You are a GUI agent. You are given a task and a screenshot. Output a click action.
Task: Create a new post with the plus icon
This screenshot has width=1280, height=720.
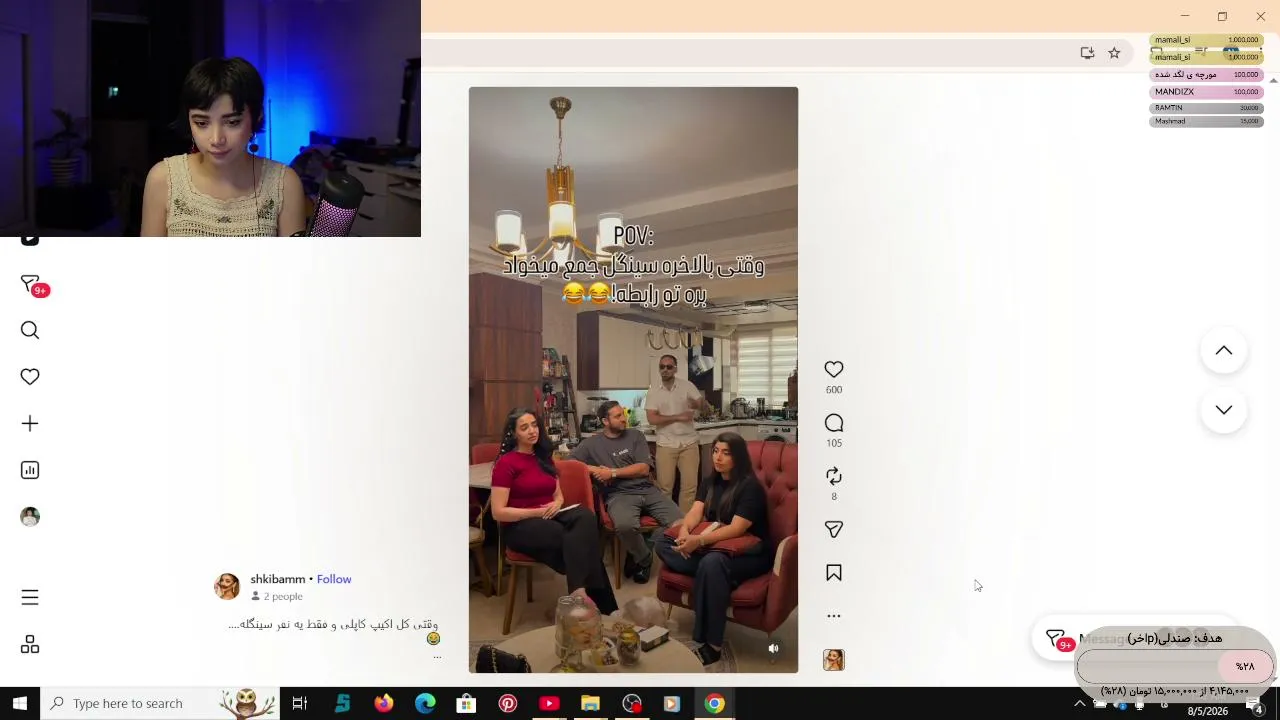(30, 424)
